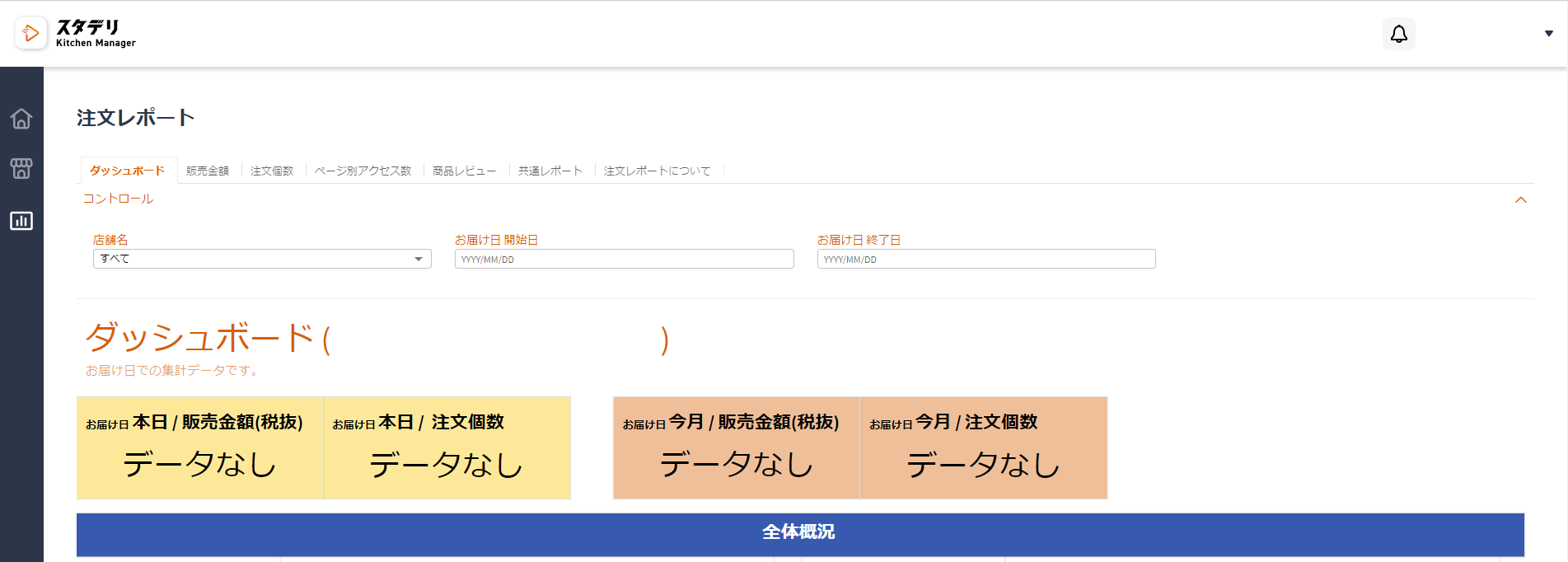Click the 全体概況 blue header bar

point(800,534)
